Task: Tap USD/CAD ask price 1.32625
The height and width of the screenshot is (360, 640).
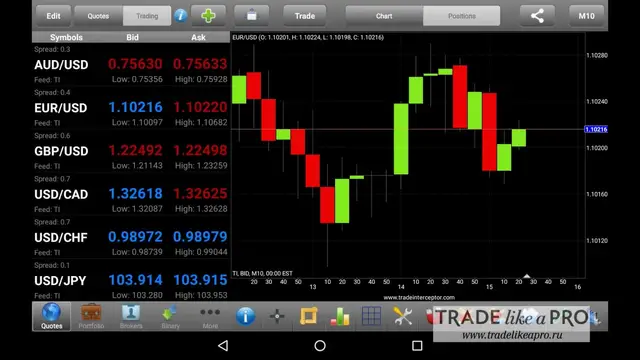Action: pos(200,194)
